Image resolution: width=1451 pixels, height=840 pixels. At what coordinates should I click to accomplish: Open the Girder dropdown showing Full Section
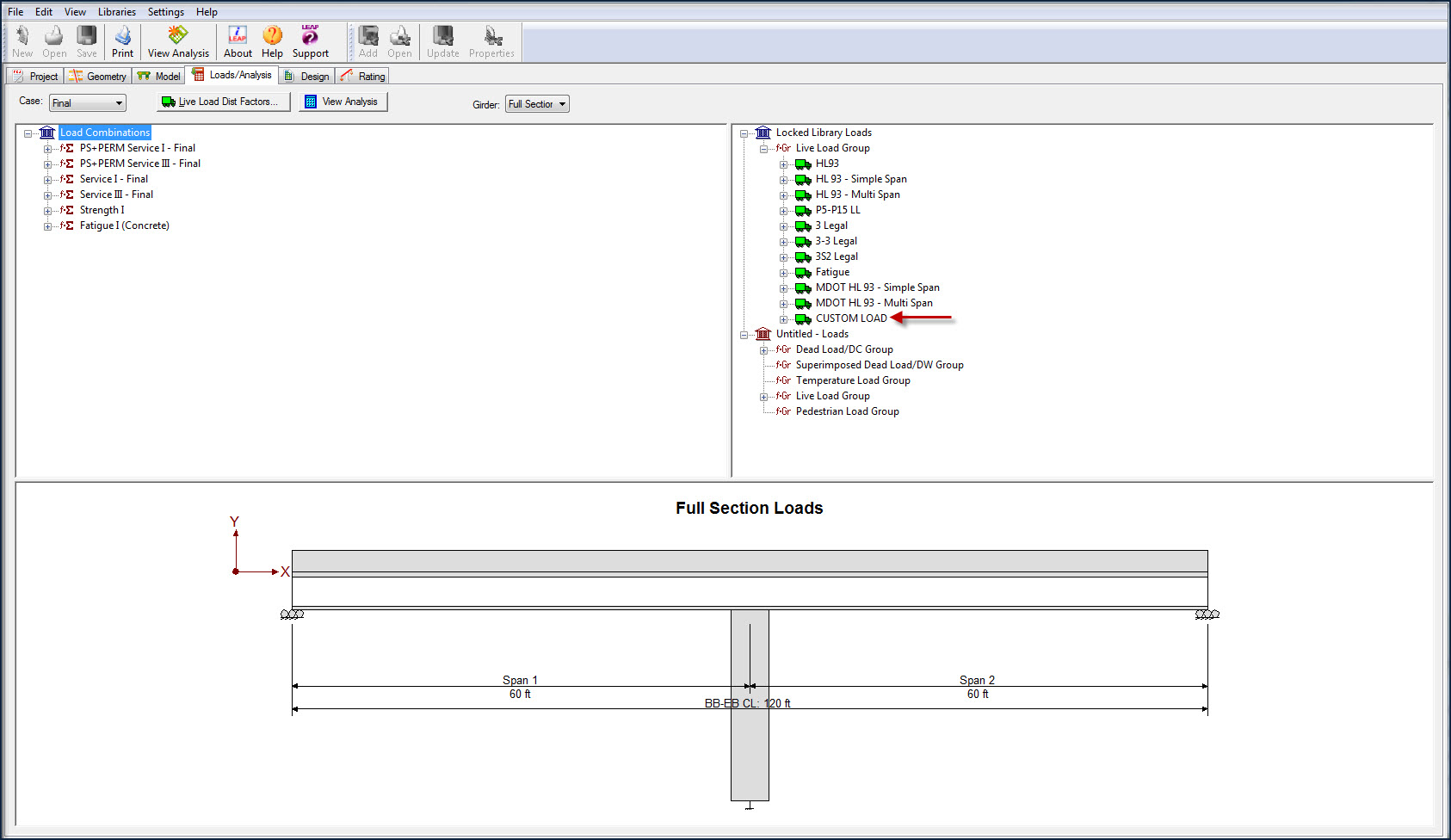537,104
